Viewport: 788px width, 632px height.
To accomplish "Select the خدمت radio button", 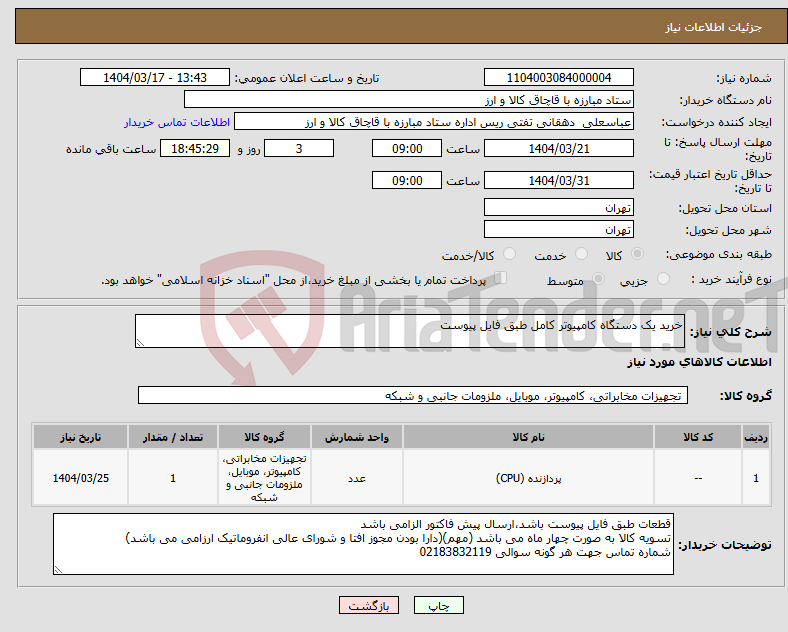I will pyautogui.click(x=581, y=254).
